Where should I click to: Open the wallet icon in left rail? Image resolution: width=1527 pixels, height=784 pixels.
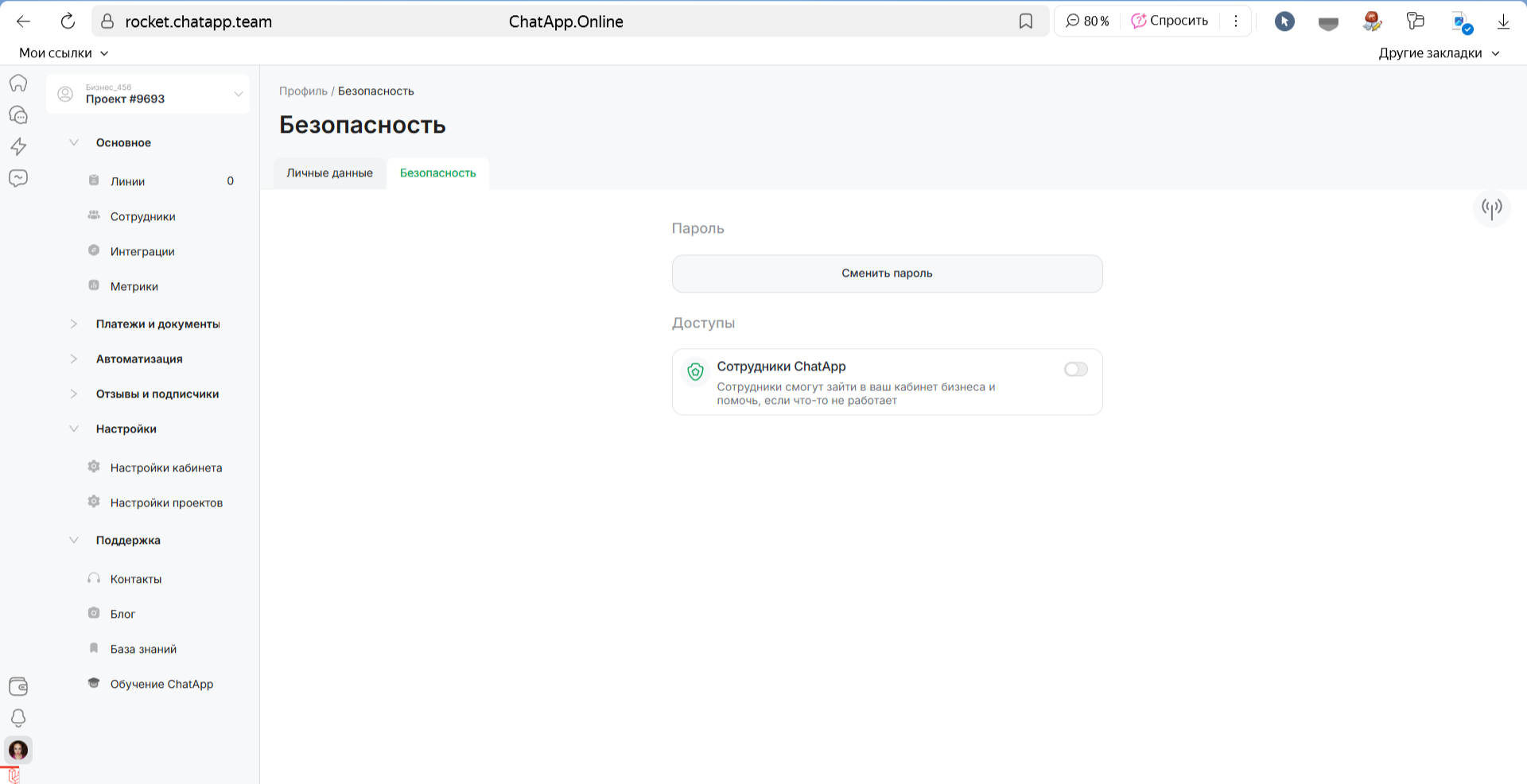pyautogui.click(x=18, y=686)
